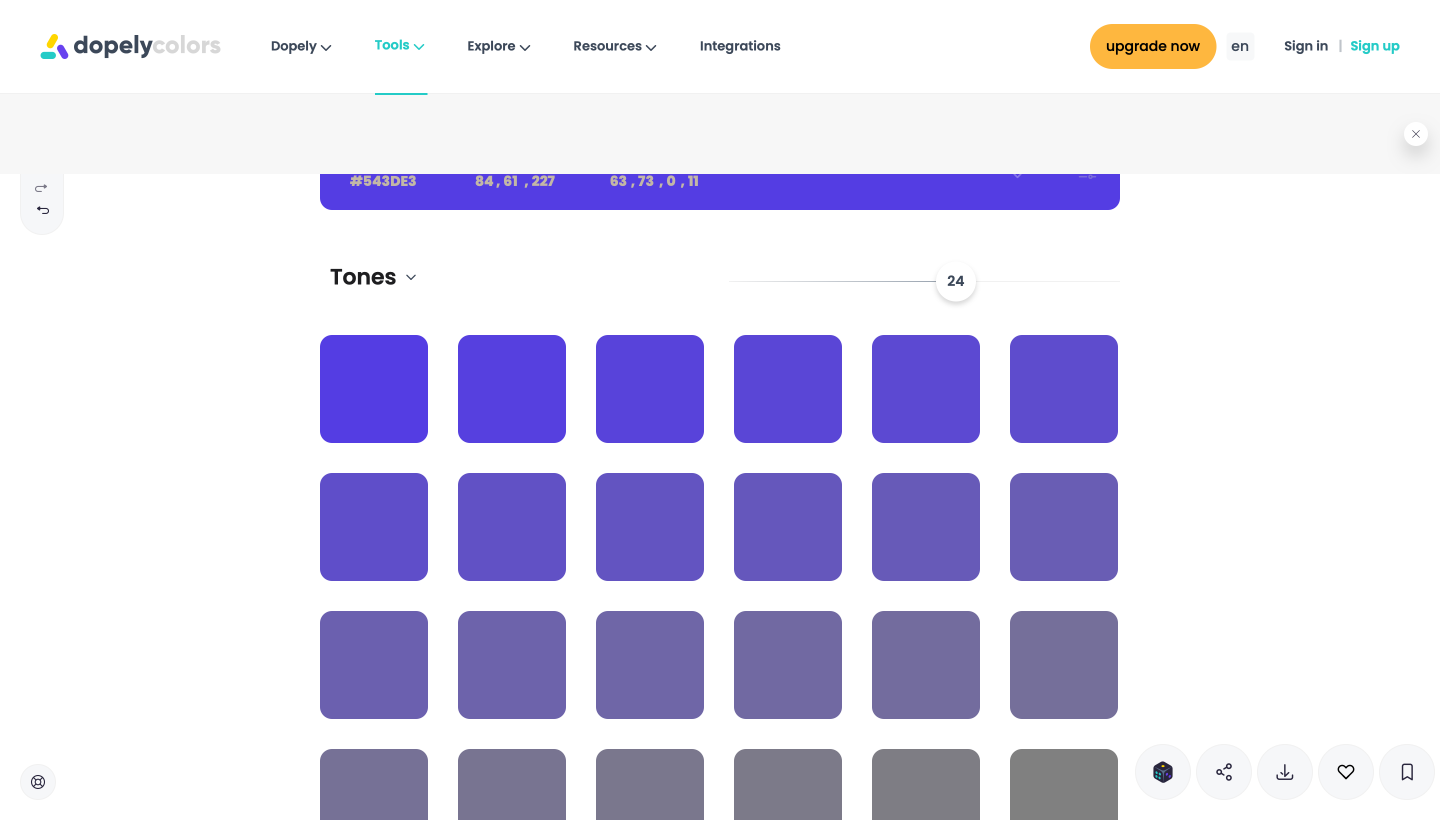
Task: Click the share icon in bottom toolbar
Action: (1224, 772)
